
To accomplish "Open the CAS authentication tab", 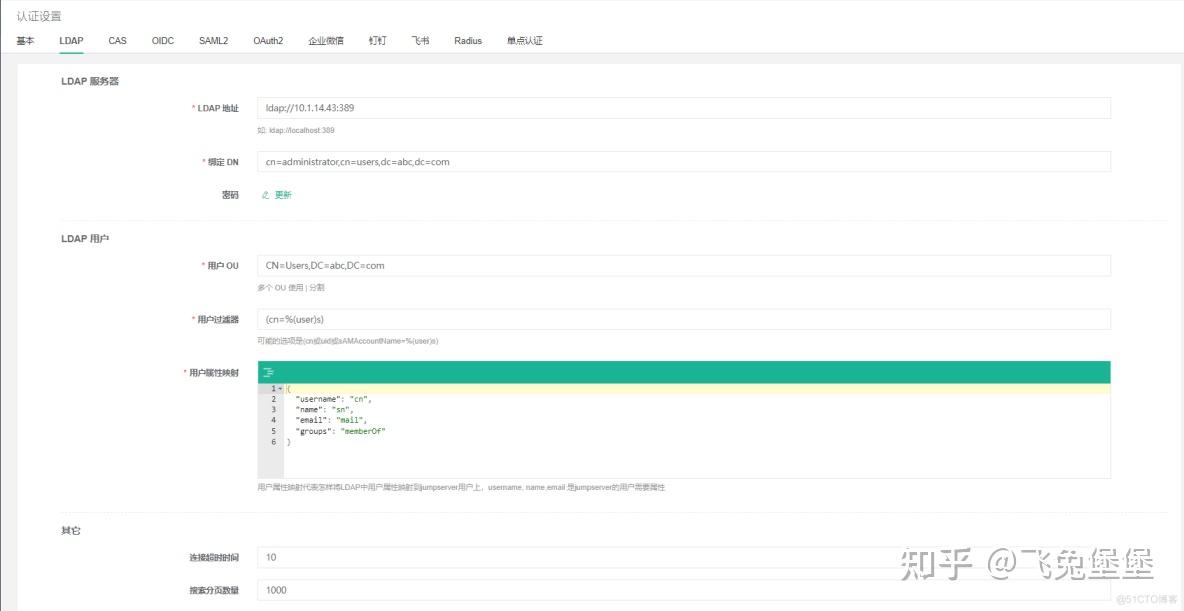I will pyautogui.click(x=117, y=41).
